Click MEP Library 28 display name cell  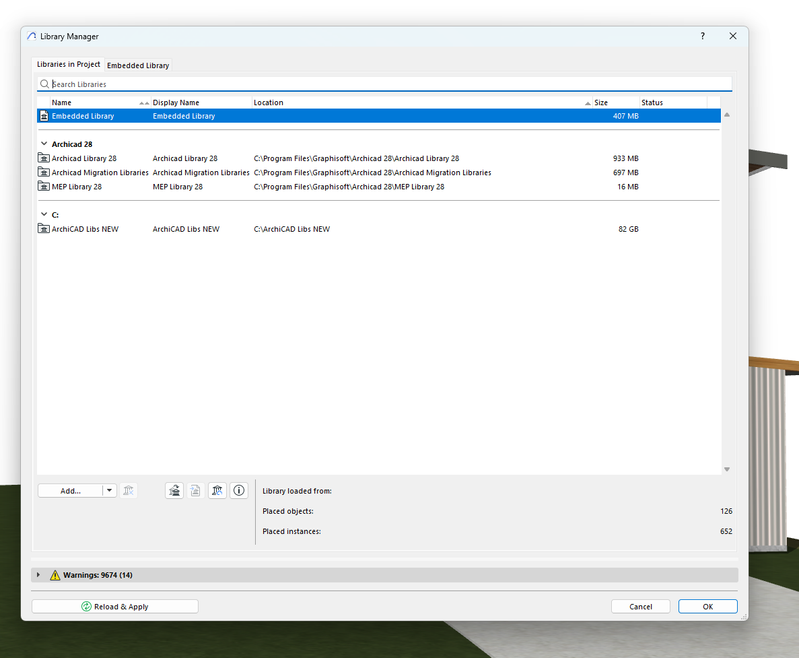click(178, 187)
